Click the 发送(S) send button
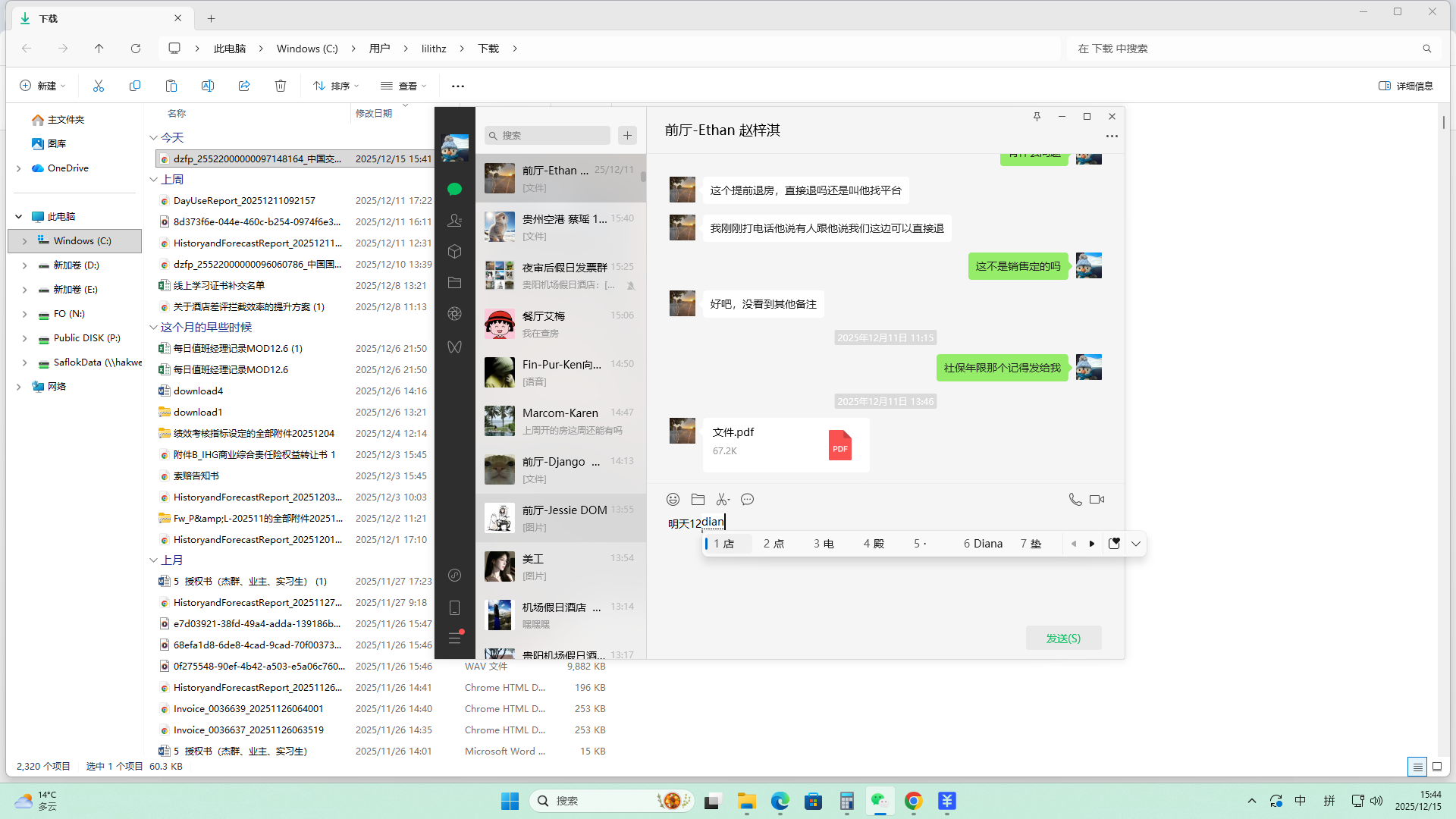Screen dimensions: 1456x819 1063,638
